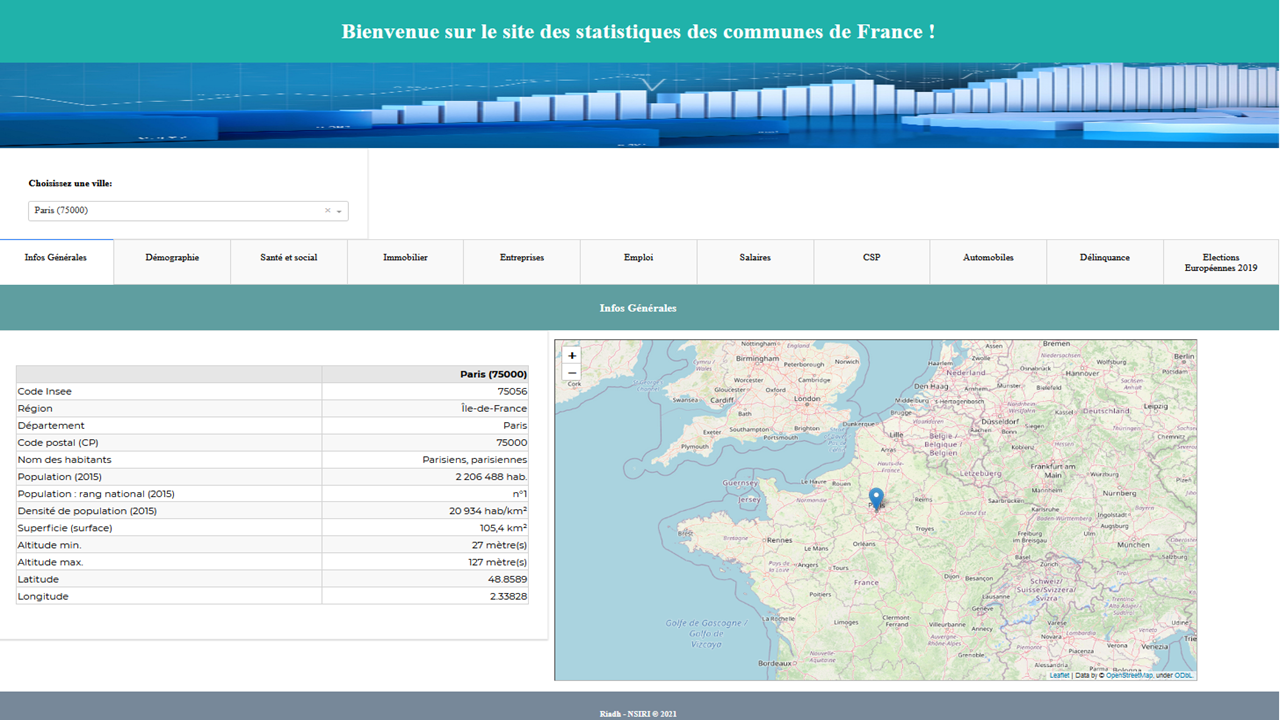Open the Santé et social tab
This screenshot has width=1280, height=720.
coord(289,258)
